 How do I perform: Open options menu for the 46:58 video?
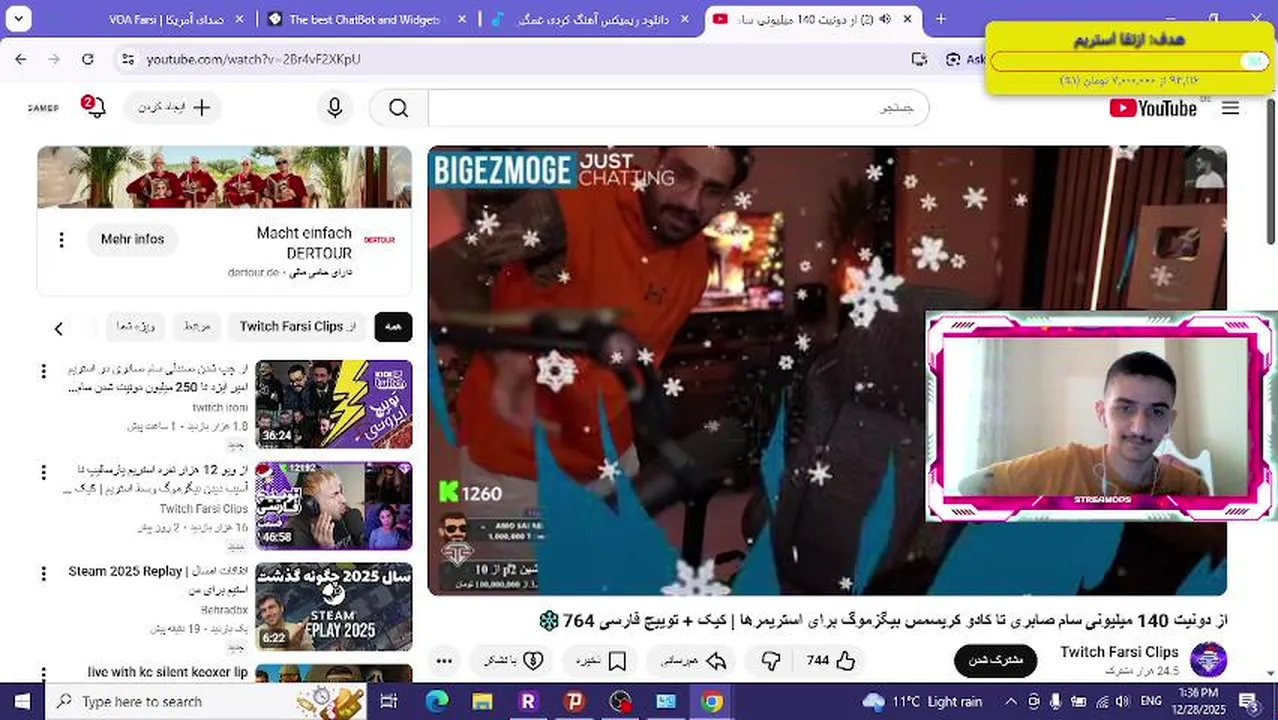[43, 473]
